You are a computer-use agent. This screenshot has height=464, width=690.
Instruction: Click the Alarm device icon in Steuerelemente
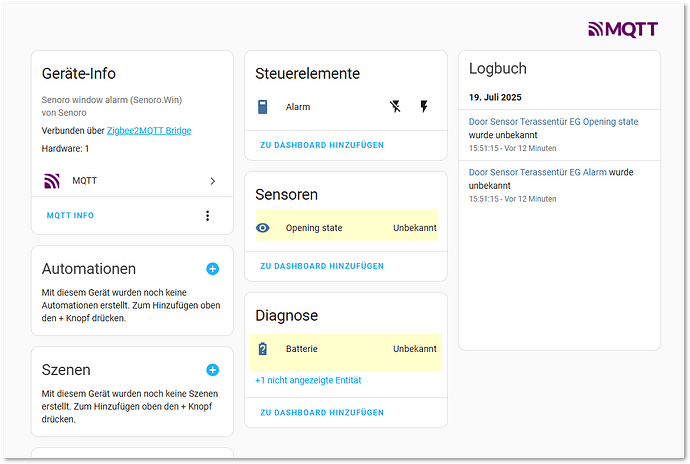tap(262, 106)
